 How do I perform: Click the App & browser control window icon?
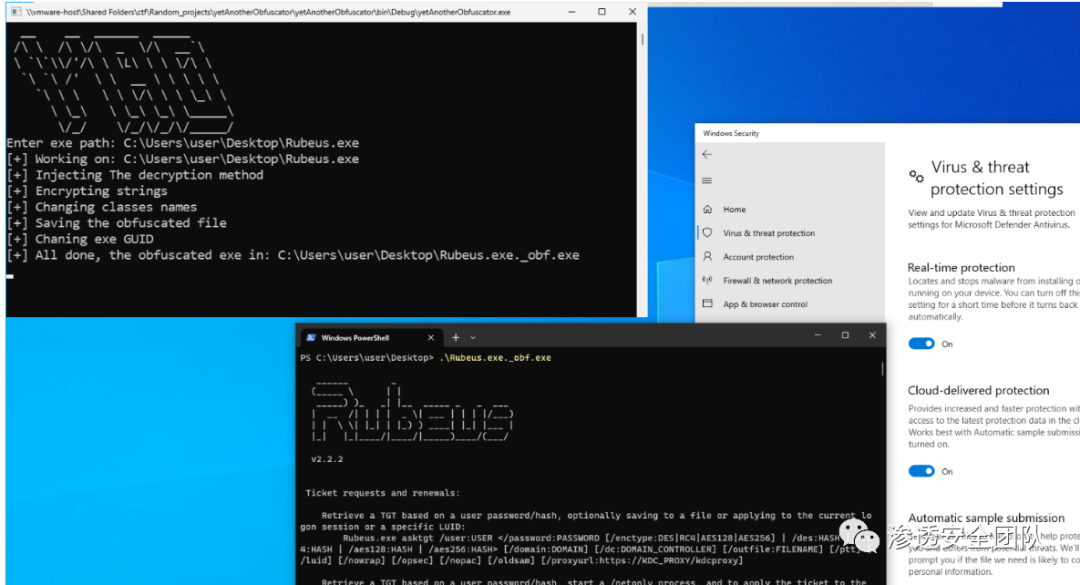click(707, 303)
